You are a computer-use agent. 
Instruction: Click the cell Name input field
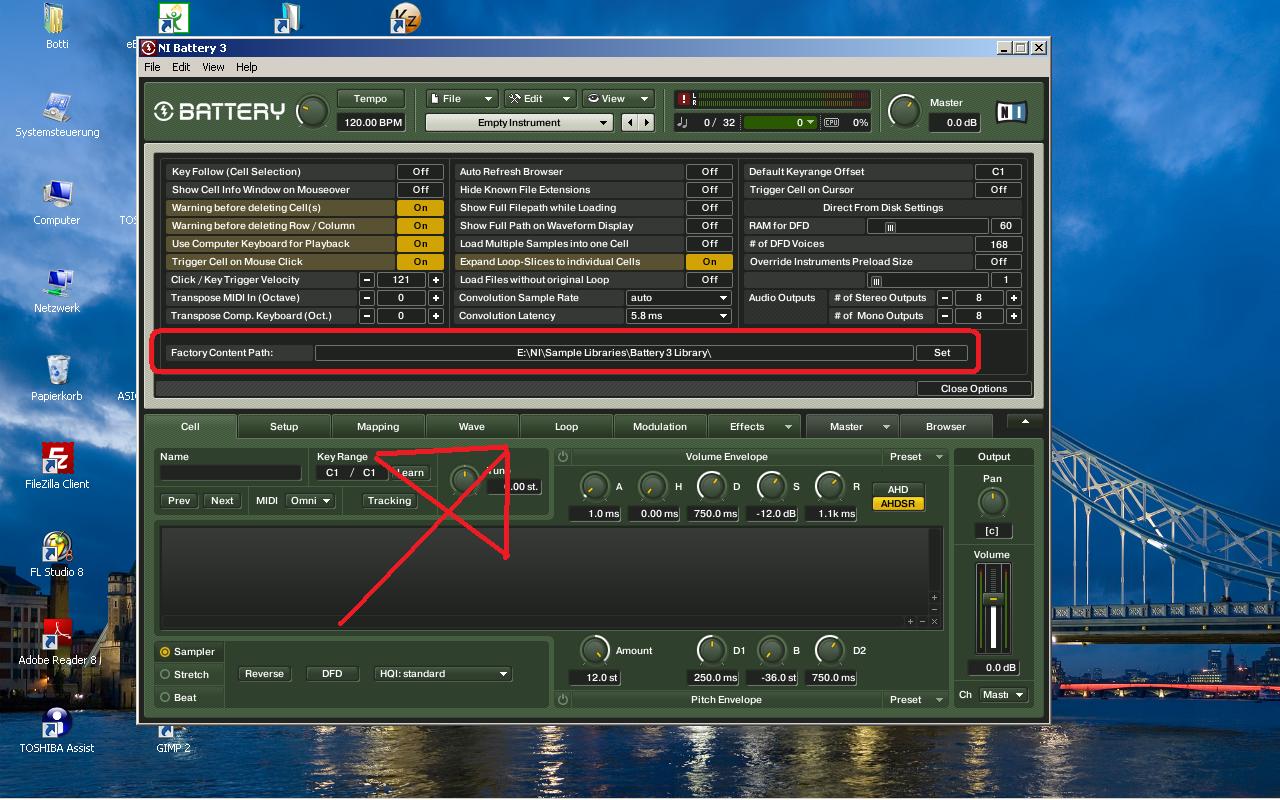(231, 473)
